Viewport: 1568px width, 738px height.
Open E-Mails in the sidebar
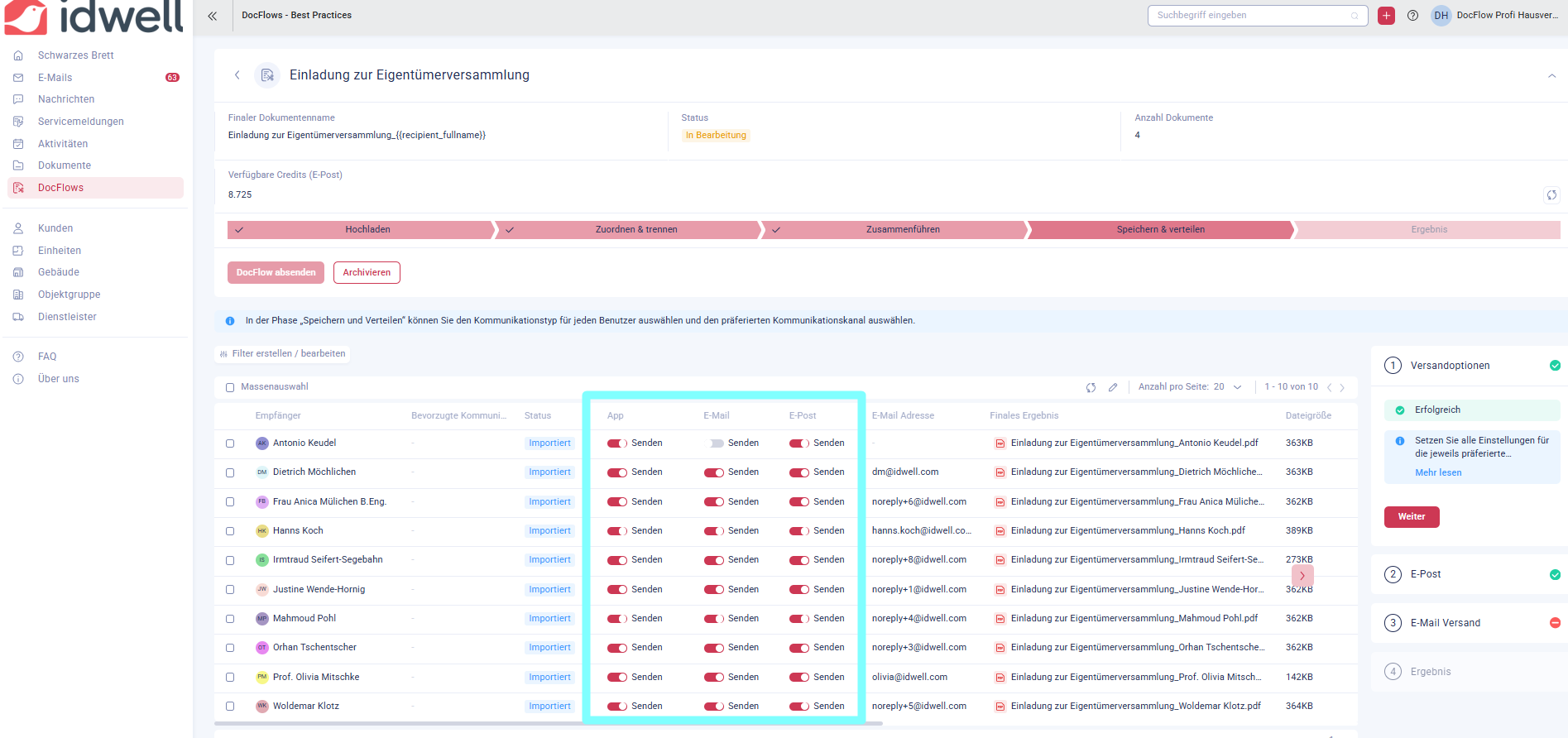click(55, 78)
